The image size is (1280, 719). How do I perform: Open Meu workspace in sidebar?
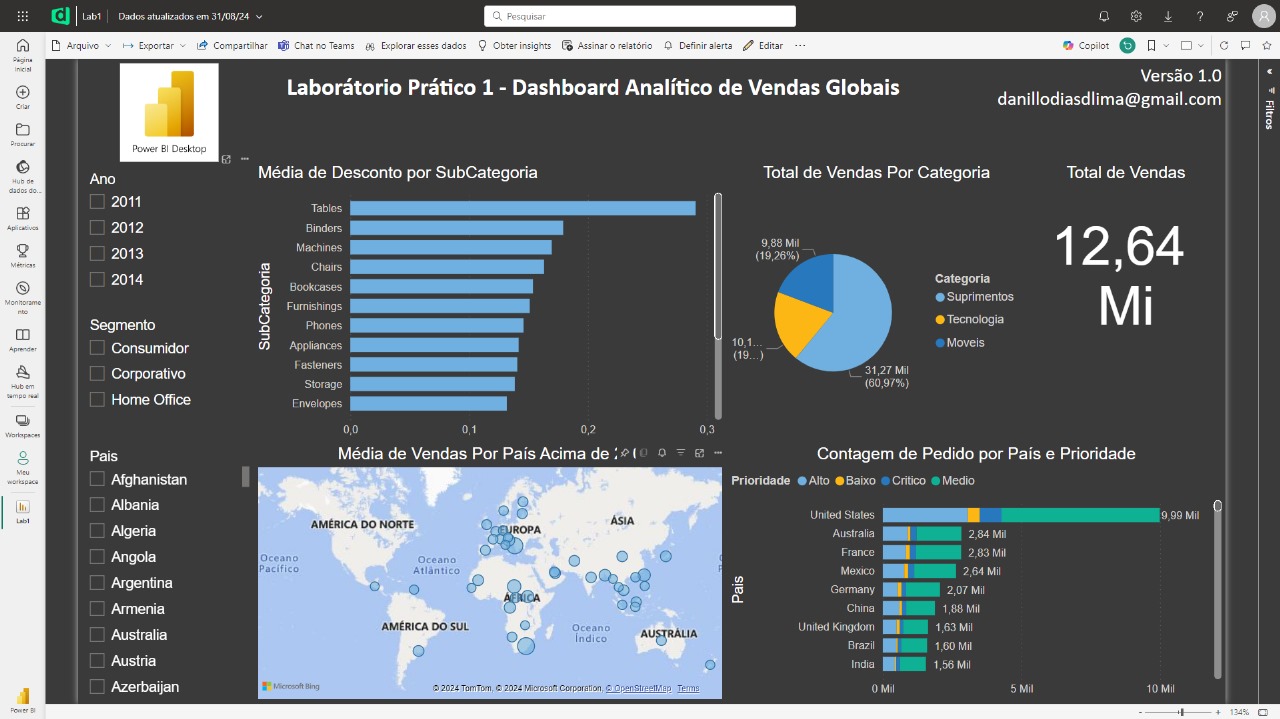(23, 468)
